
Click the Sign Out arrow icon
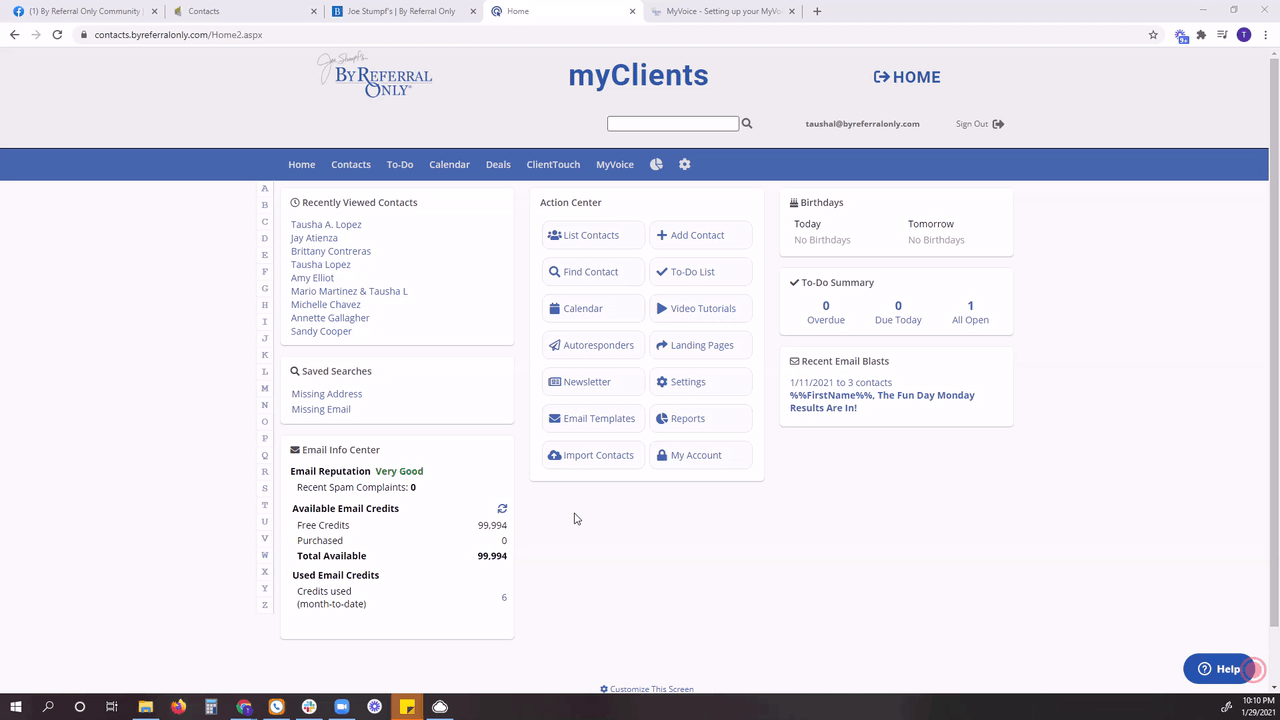coord(998,124)
